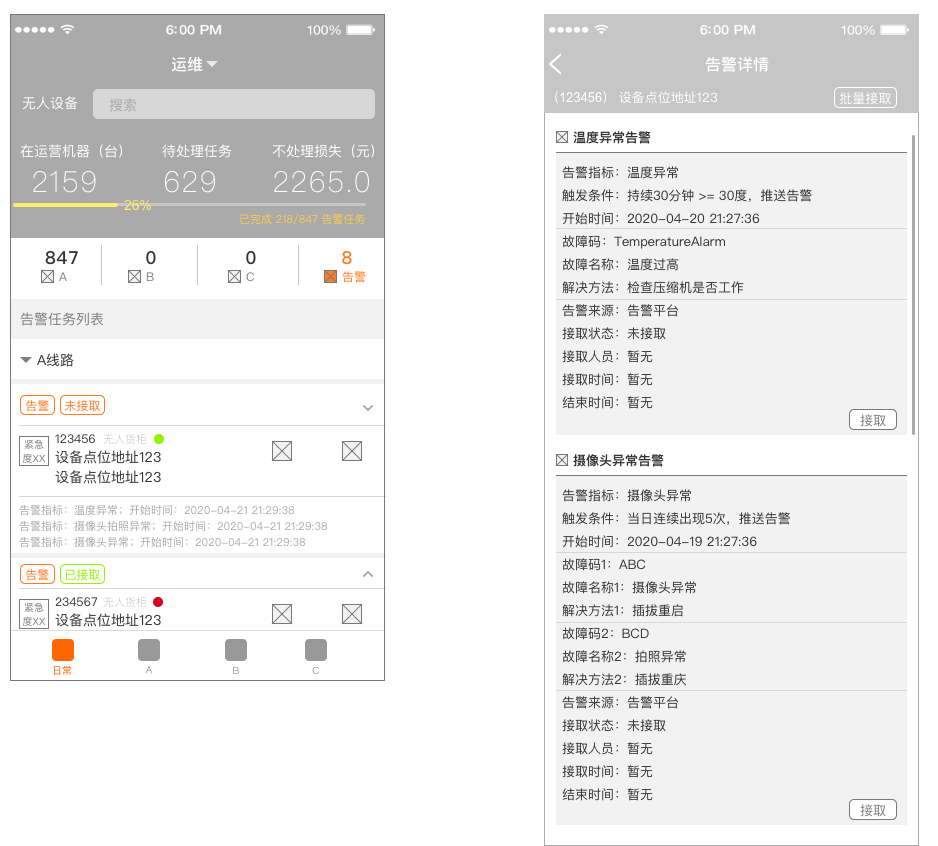Click the orange 告警 count icon

(x=331, y=277)
